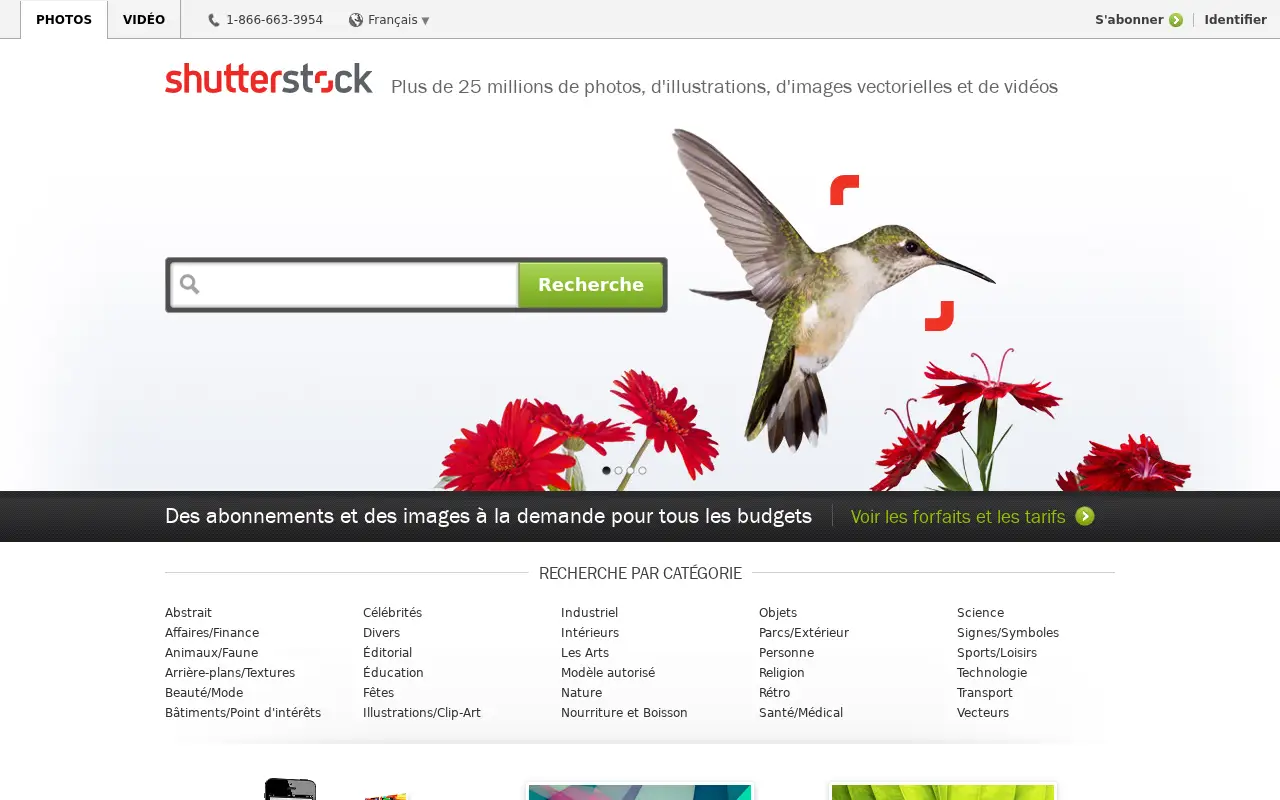Click the Recherche search button

coord(591,285)
